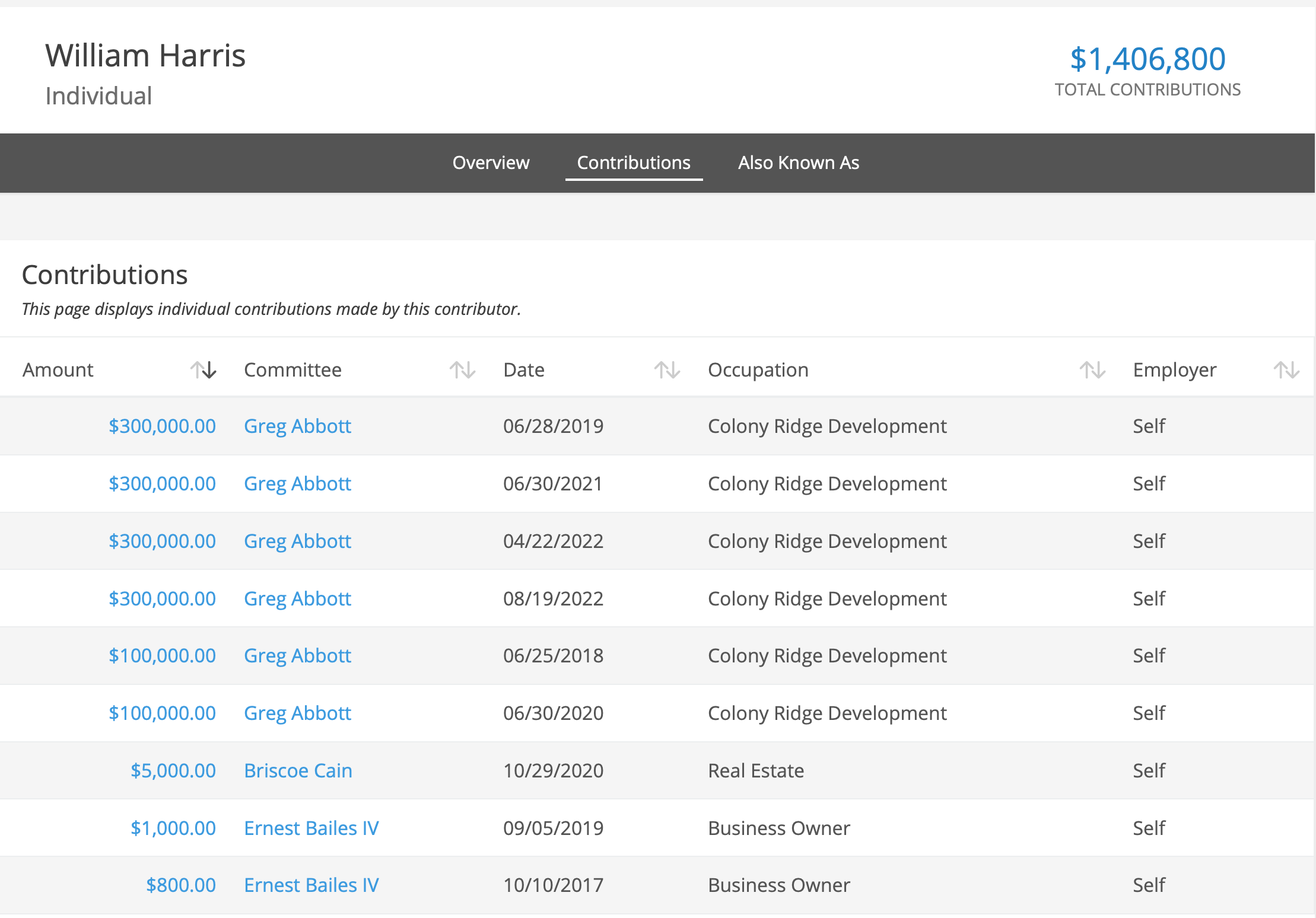Click the $1,000.00 contribution amount
Viewport: 1316px width, 918px height.
tap(173, 828)
